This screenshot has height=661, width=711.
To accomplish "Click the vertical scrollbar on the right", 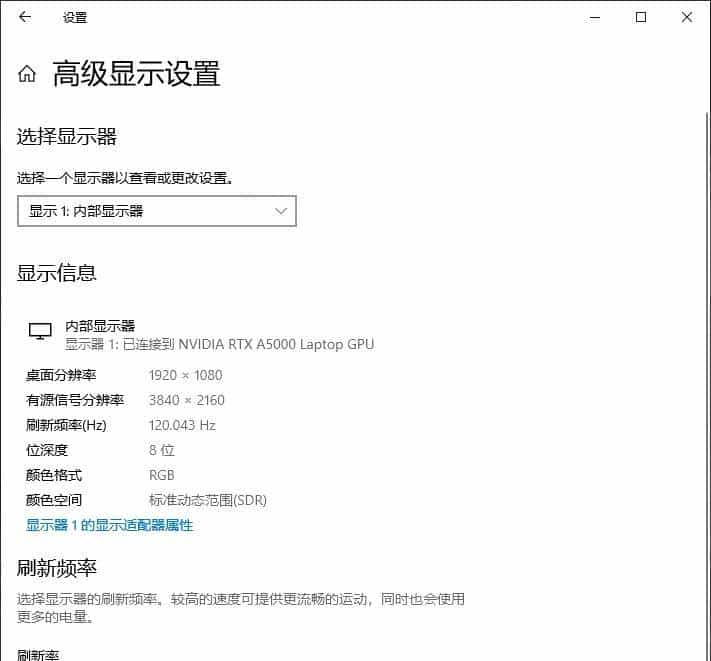I will pyautogui.click(x=708, y=385).
